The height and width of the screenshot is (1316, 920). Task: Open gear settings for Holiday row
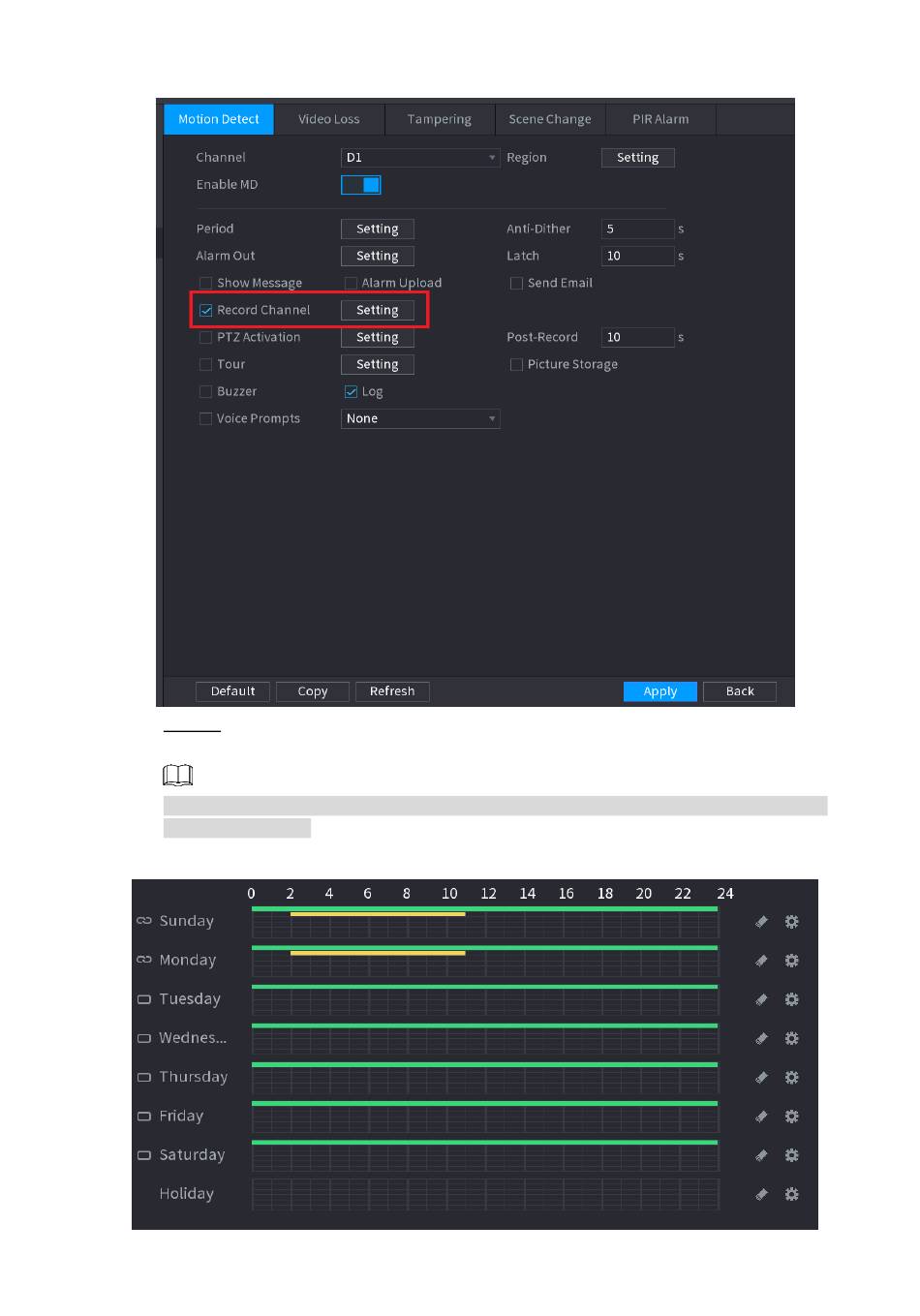(791, 1194)
